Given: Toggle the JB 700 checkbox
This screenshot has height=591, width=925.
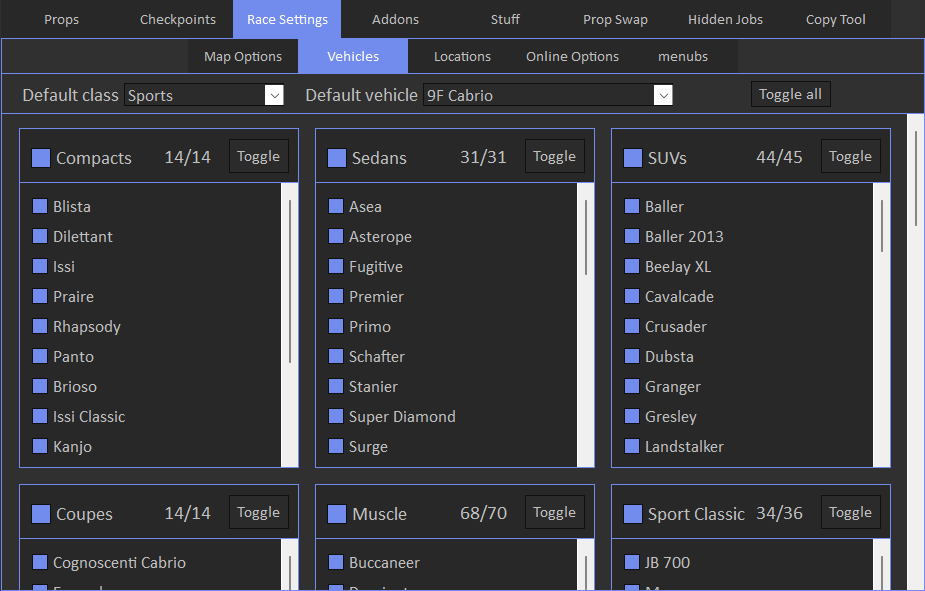Looking at the screenshot, I should click(632, 562).
